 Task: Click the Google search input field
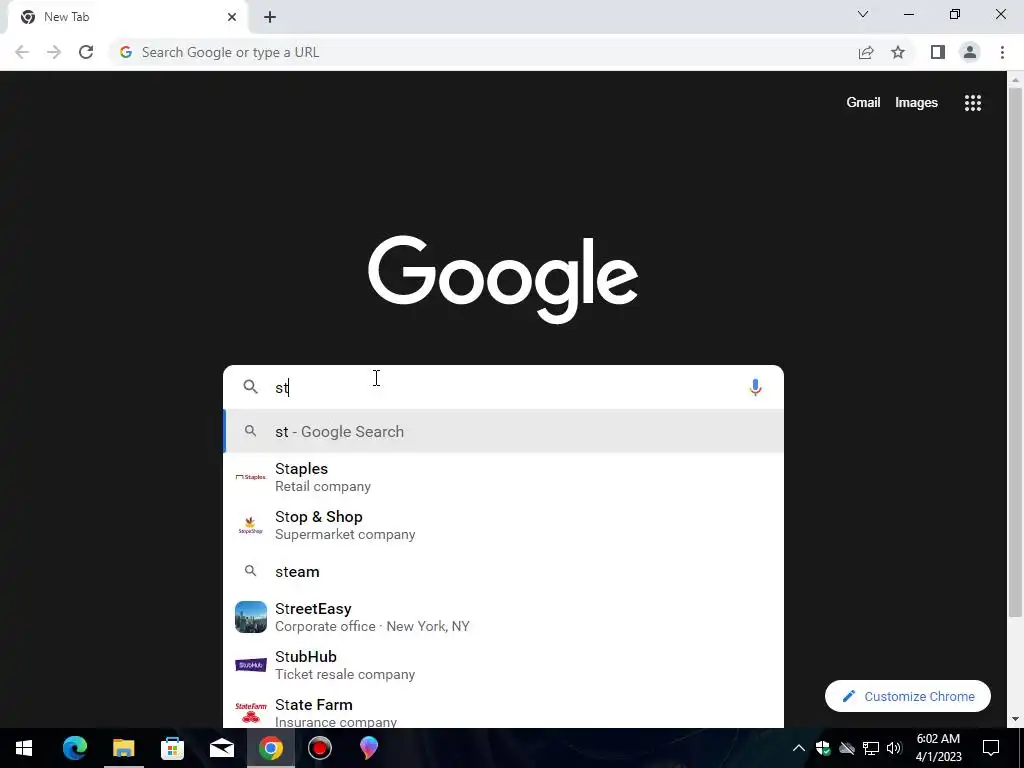pyautogui.click(x=506, y=387)
